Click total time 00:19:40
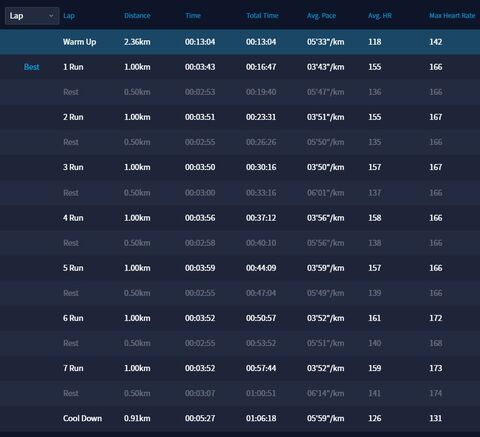Viewport: 480px width, 437px height. pyautogui.click(x=261, y=92)
